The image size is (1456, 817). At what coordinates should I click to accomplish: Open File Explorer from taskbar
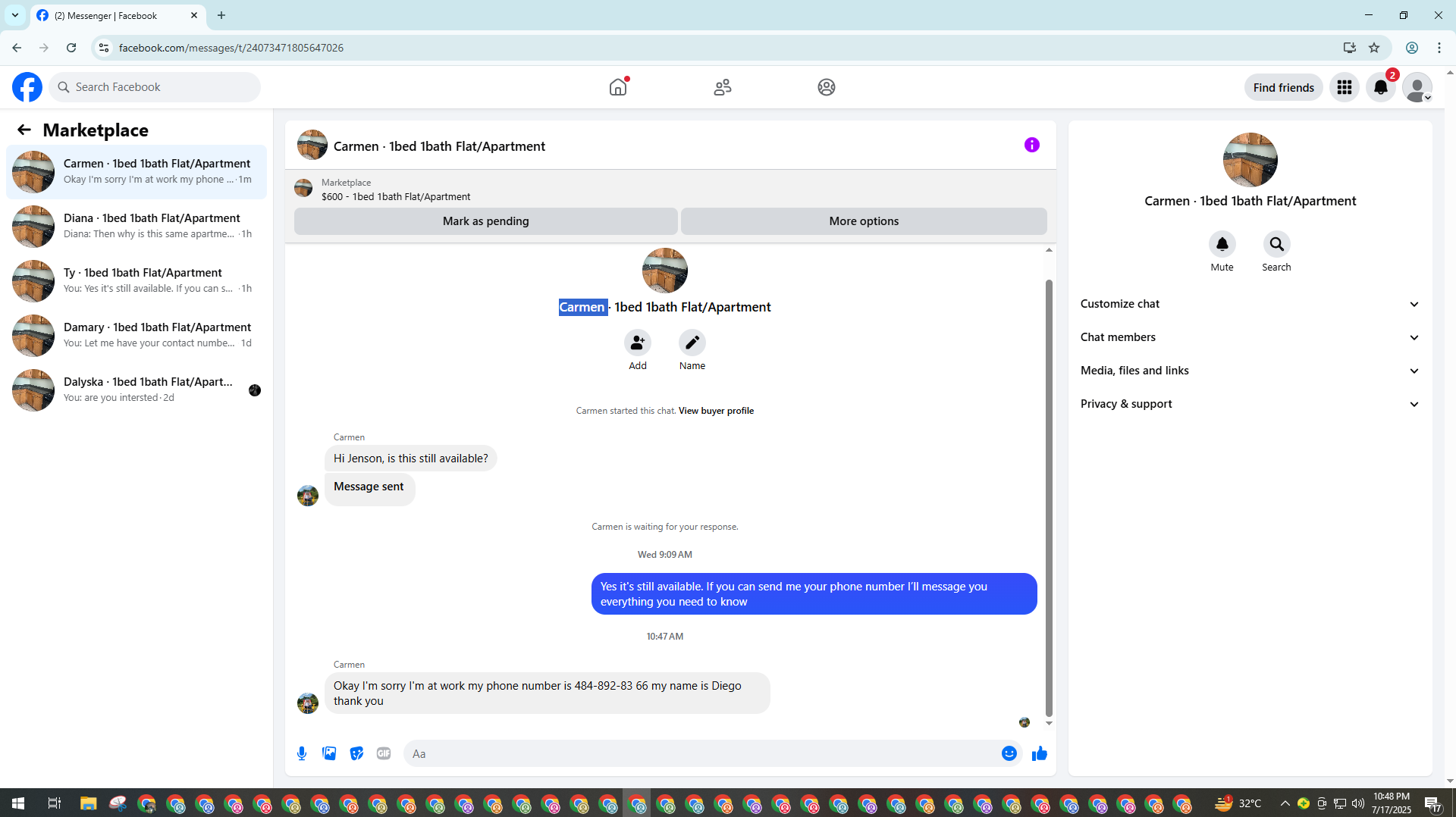pos(88,803)
